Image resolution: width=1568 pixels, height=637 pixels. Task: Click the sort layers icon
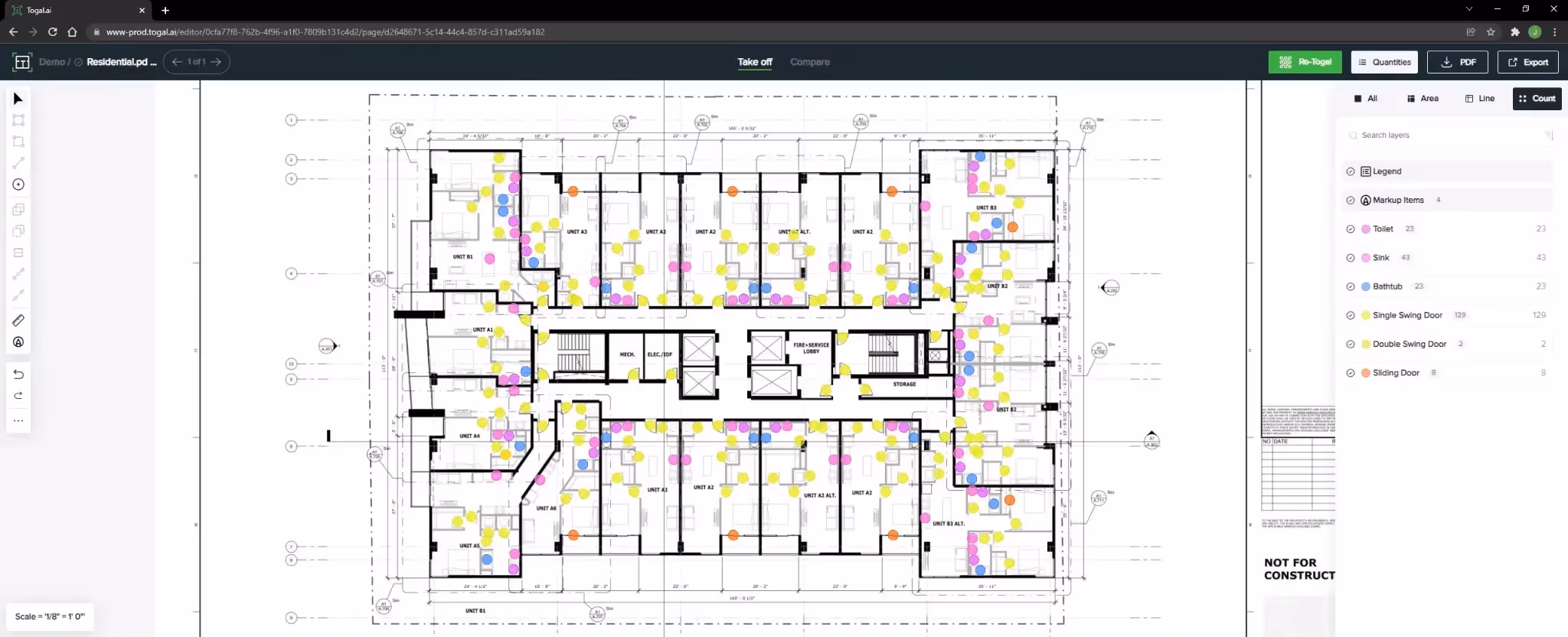(1549, 136)
